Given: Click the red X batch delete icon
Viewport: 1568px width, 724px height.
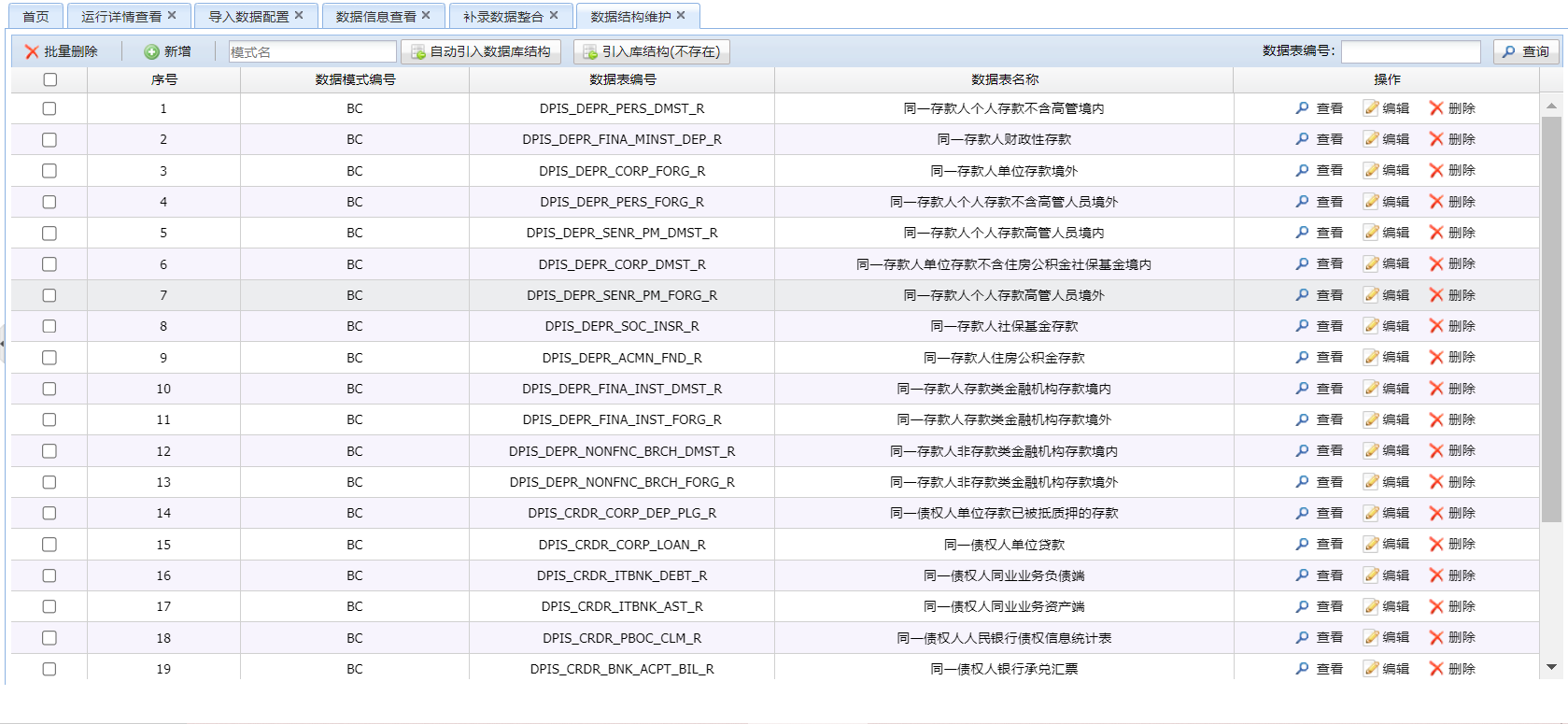Looking at the screenshot, I should (x=32, y=52).
